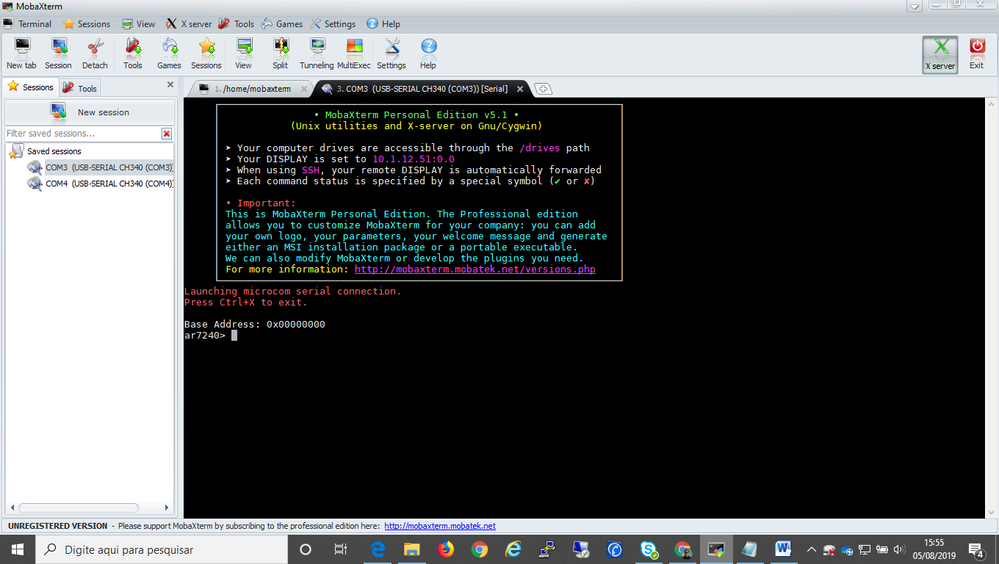Click the Exit power icon

click(977, 54)
